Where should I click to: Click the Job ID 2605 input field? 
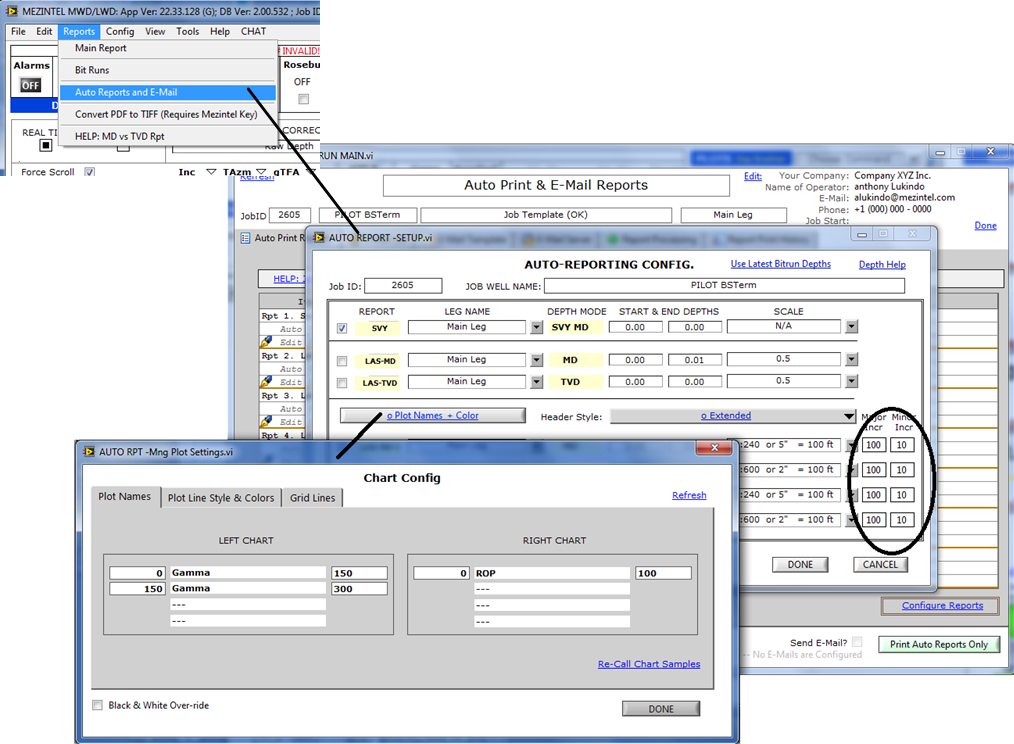pyautogui.click(x=403, y=285)
